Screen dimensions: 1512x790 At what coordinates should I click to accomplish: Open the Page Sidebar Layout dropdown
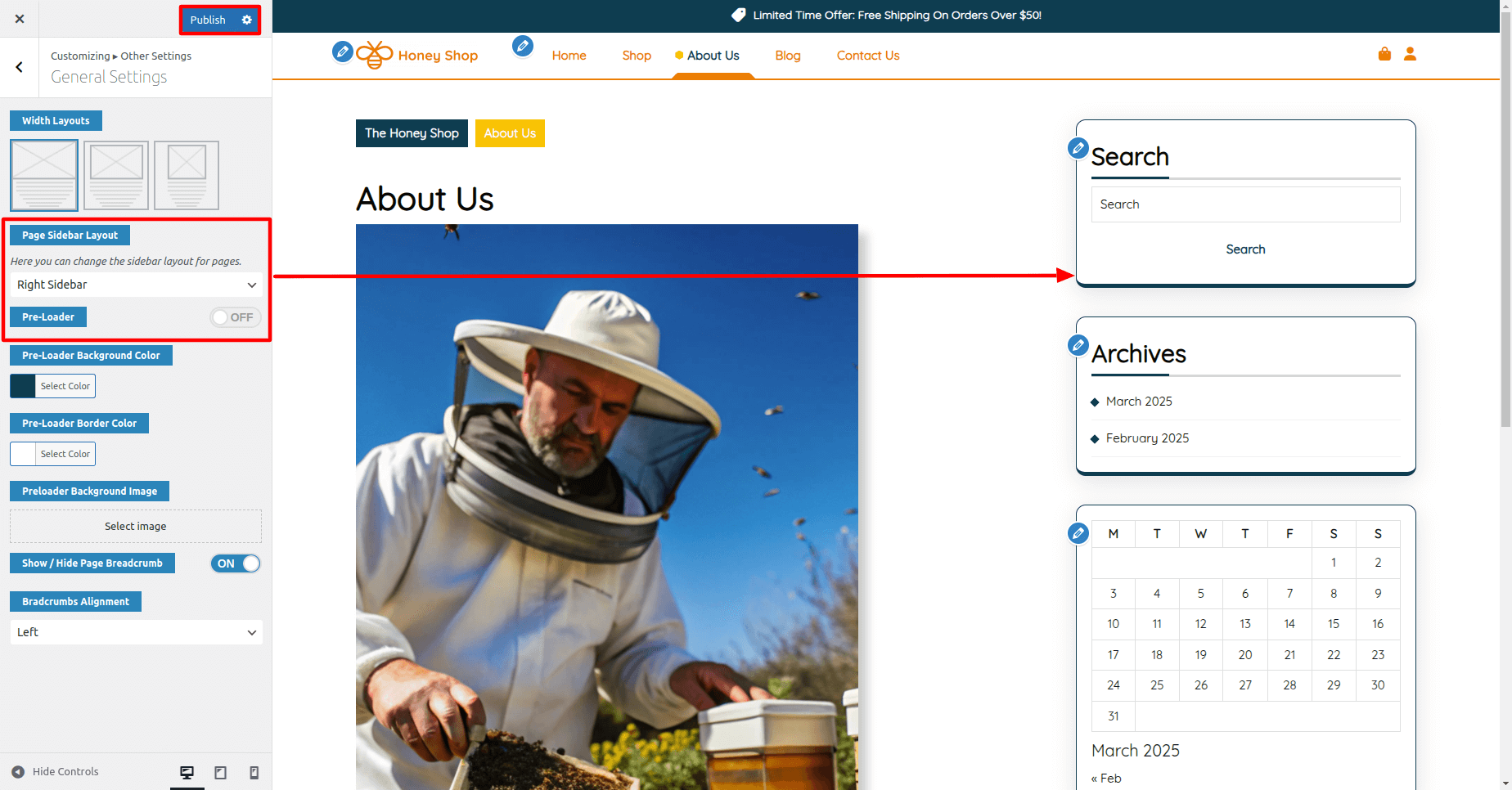click(x=136, y=285)
